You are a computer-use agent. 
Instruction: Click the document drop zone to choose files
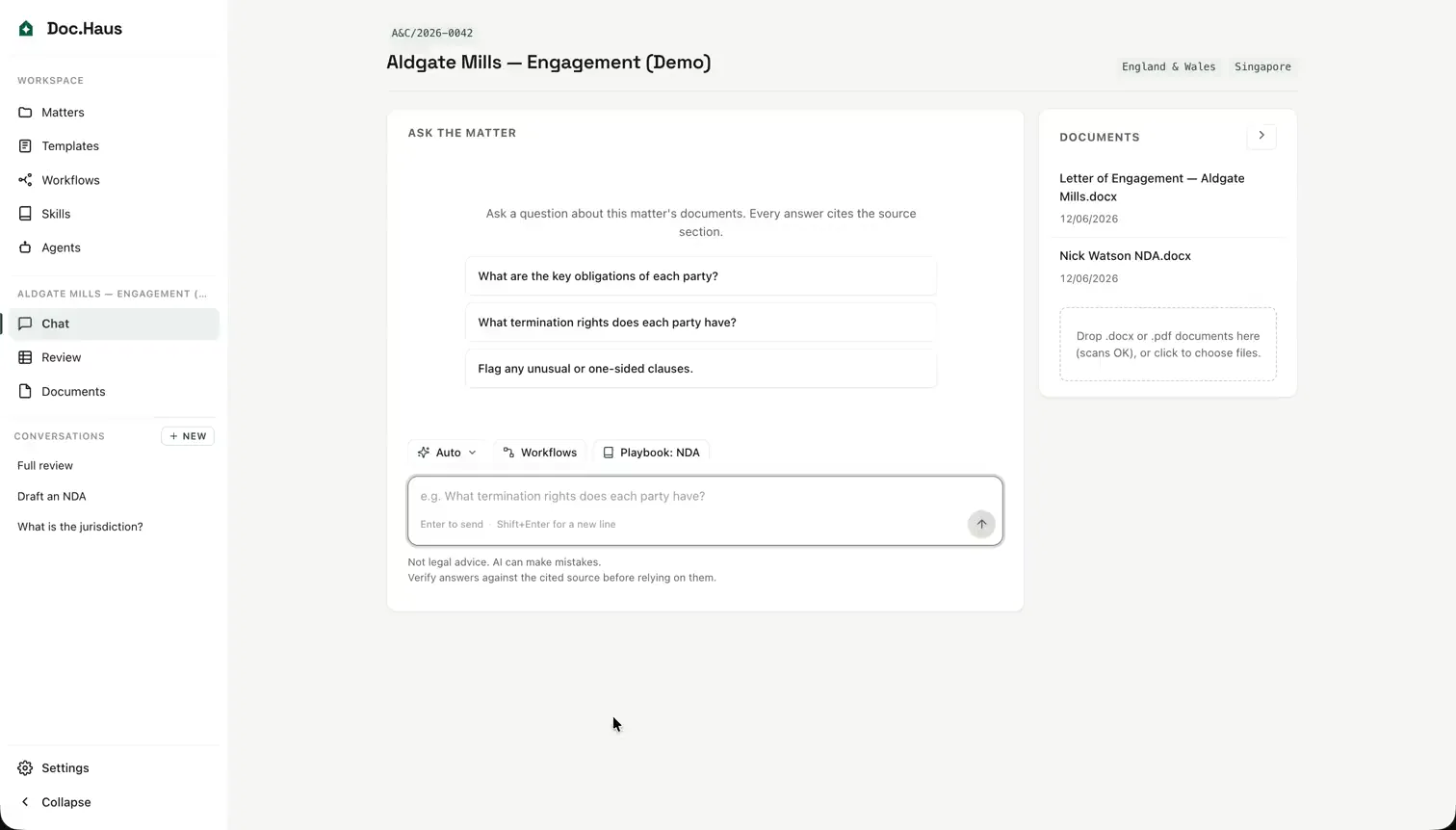(1168, 345)
